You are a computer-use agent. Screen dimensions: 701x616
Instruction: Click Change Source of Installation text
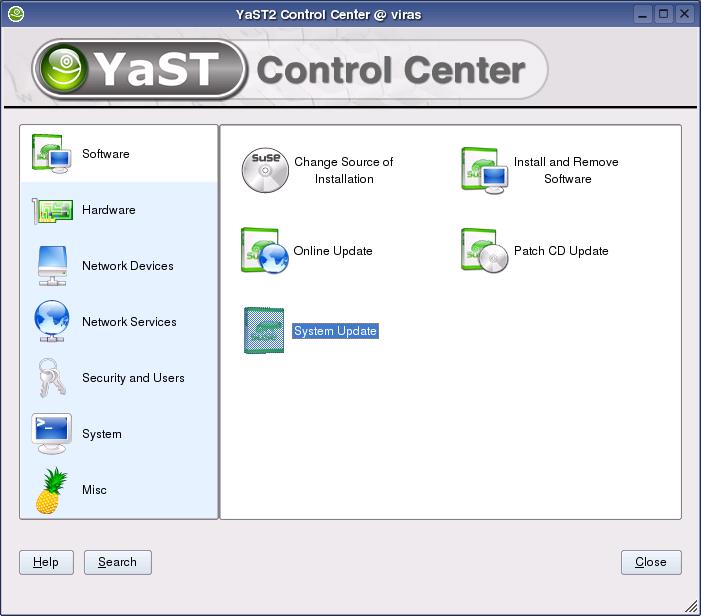pos(344,170)
